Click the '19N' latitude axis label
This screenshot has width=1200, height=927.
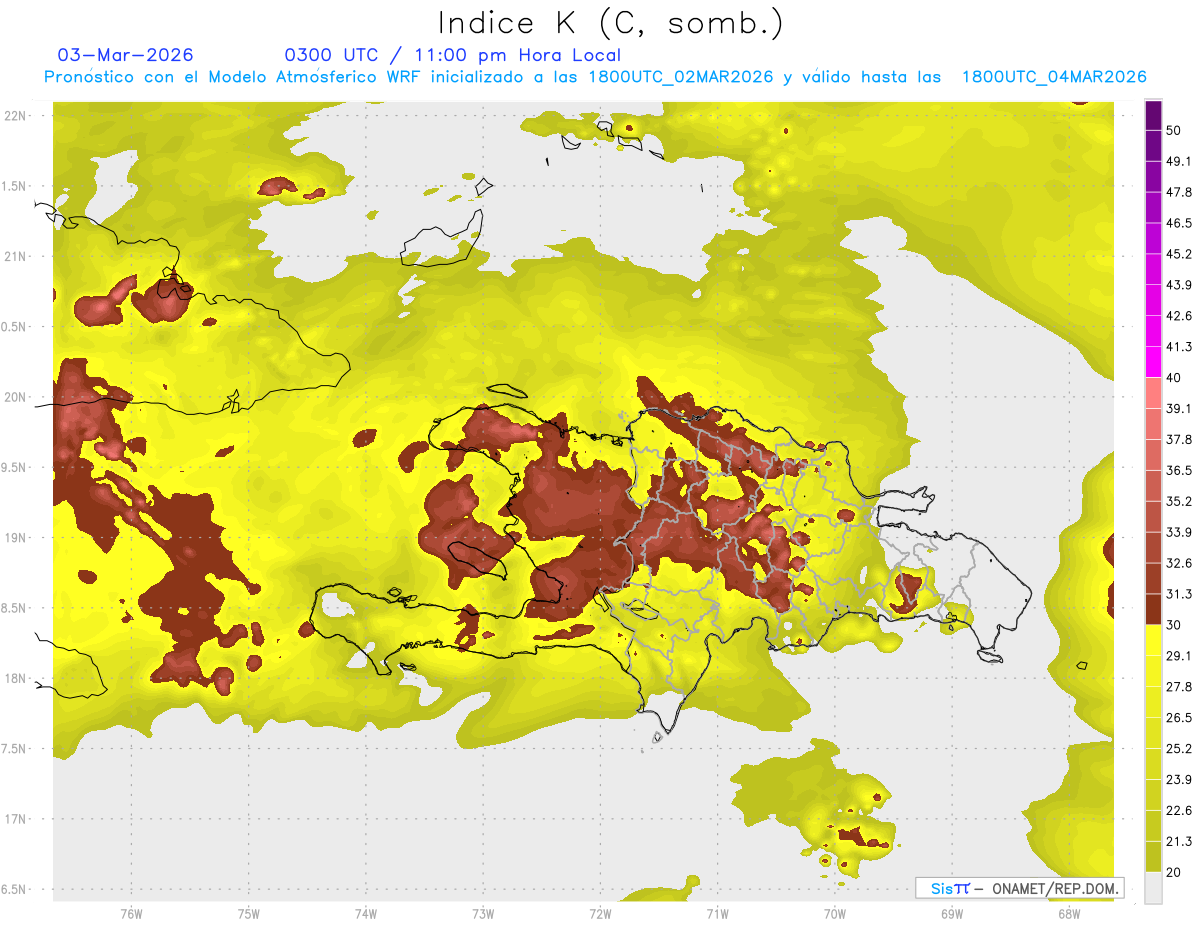click(15, 537)
